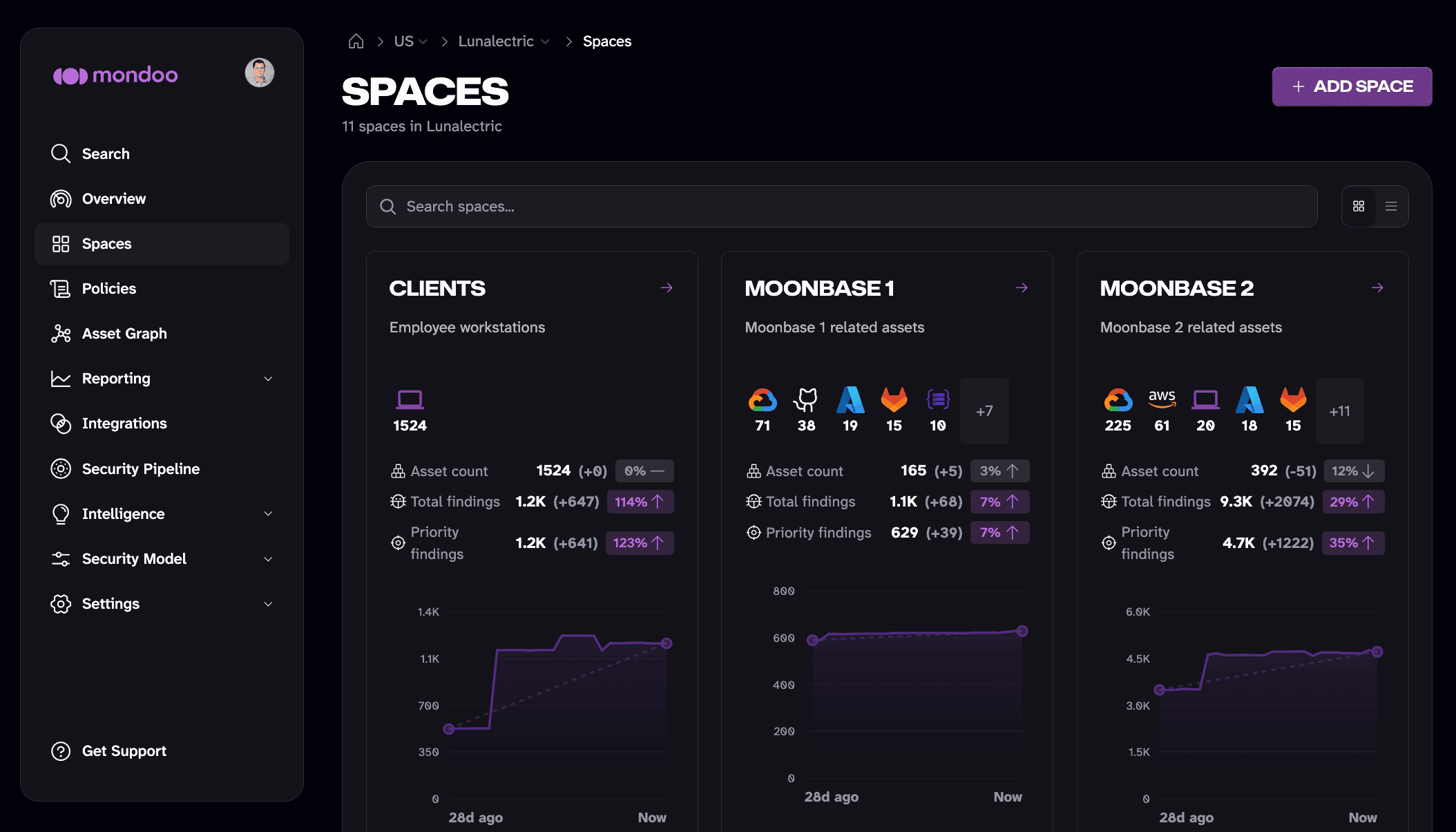Click the Overview radar icon
The image size is (1456, 832).
point(61,199)
